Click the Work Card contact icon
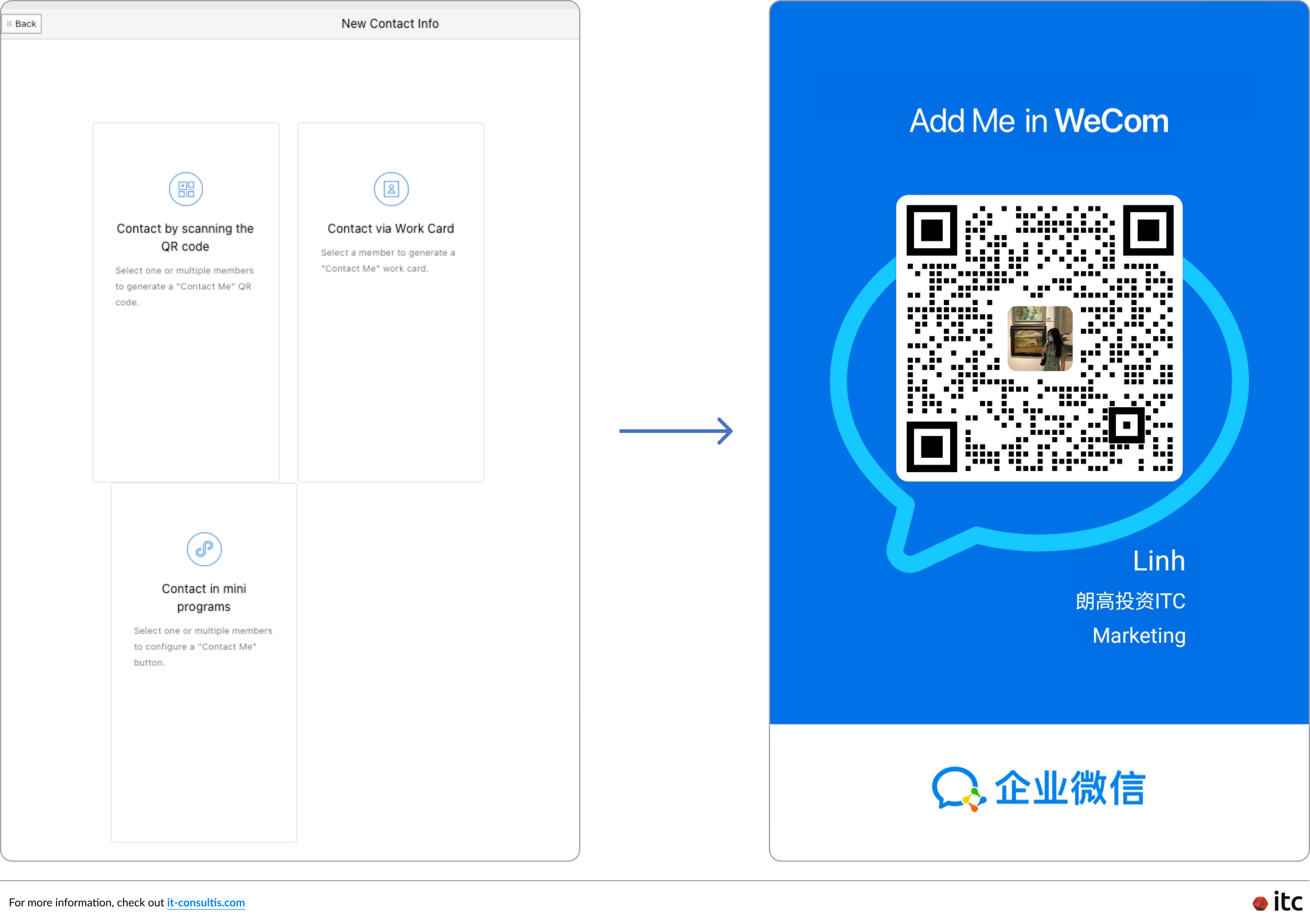 (391, 189)
